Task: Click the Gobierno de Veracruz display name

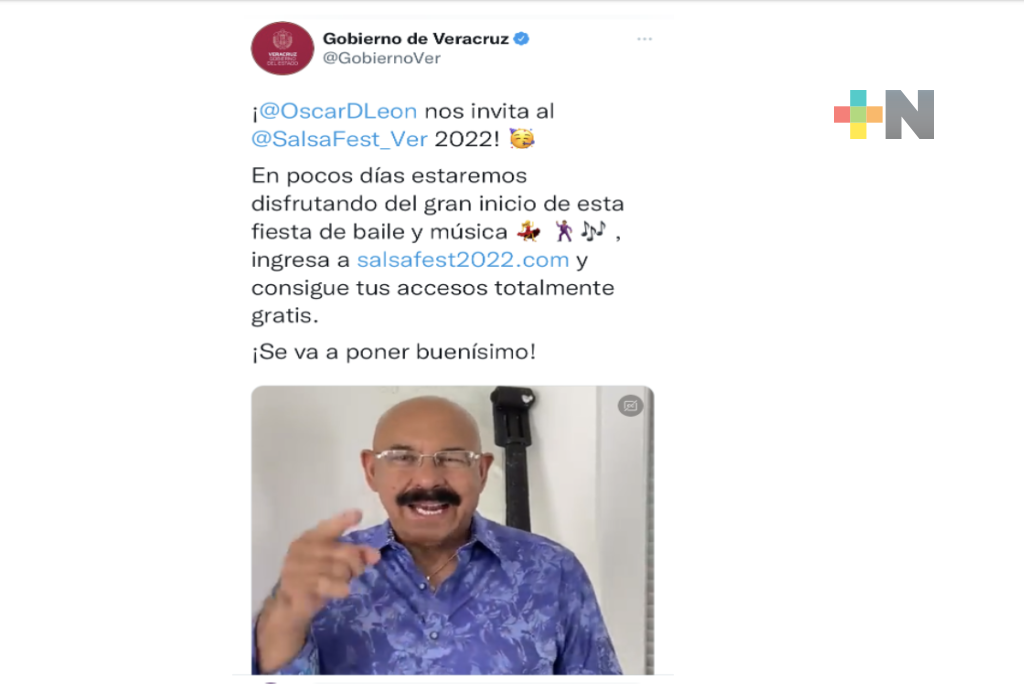Action: tap(415, 39)
